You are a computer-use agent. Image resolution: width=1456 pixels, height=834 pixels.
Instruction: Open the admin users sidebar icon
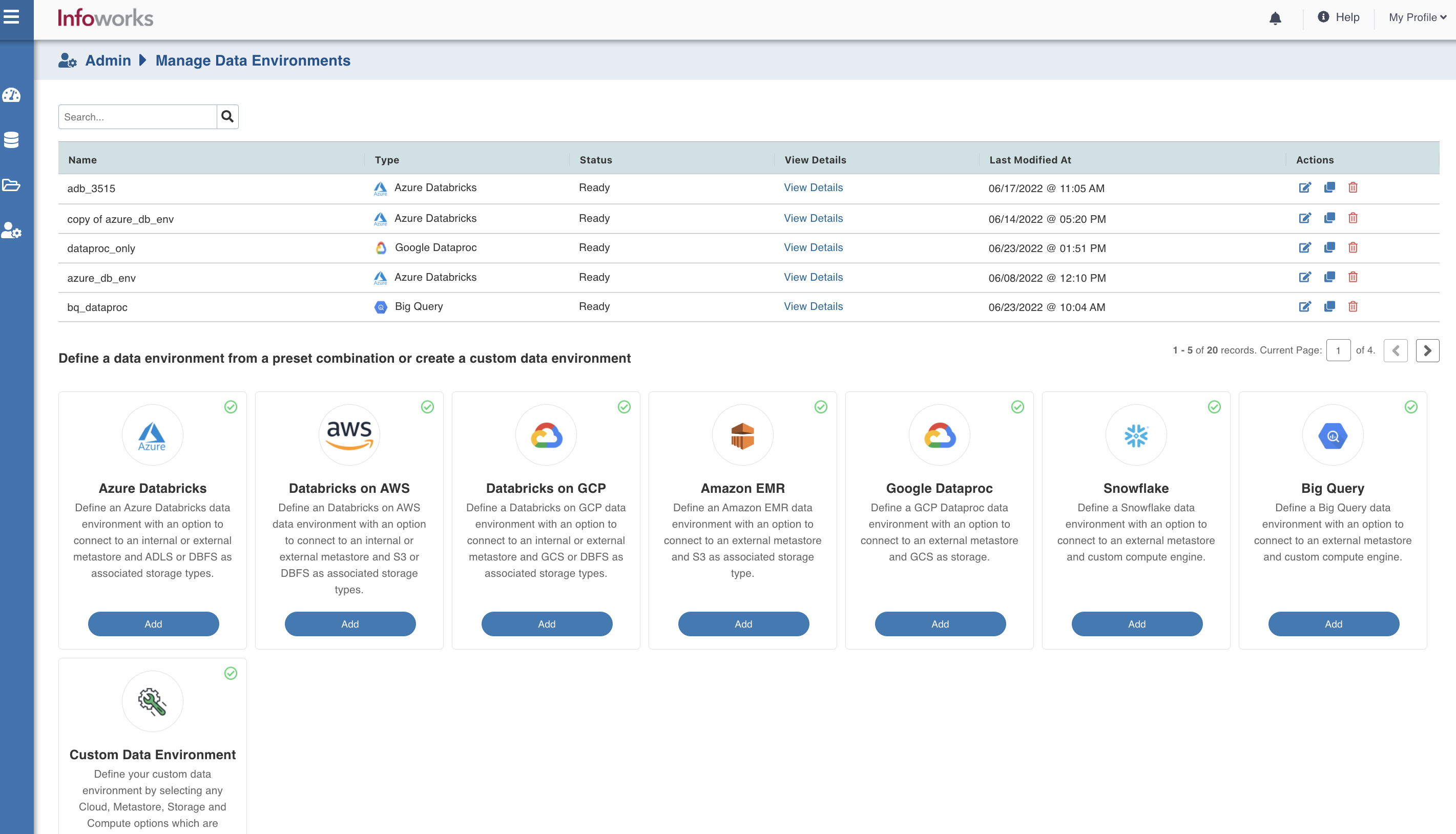tap(11, 230)
